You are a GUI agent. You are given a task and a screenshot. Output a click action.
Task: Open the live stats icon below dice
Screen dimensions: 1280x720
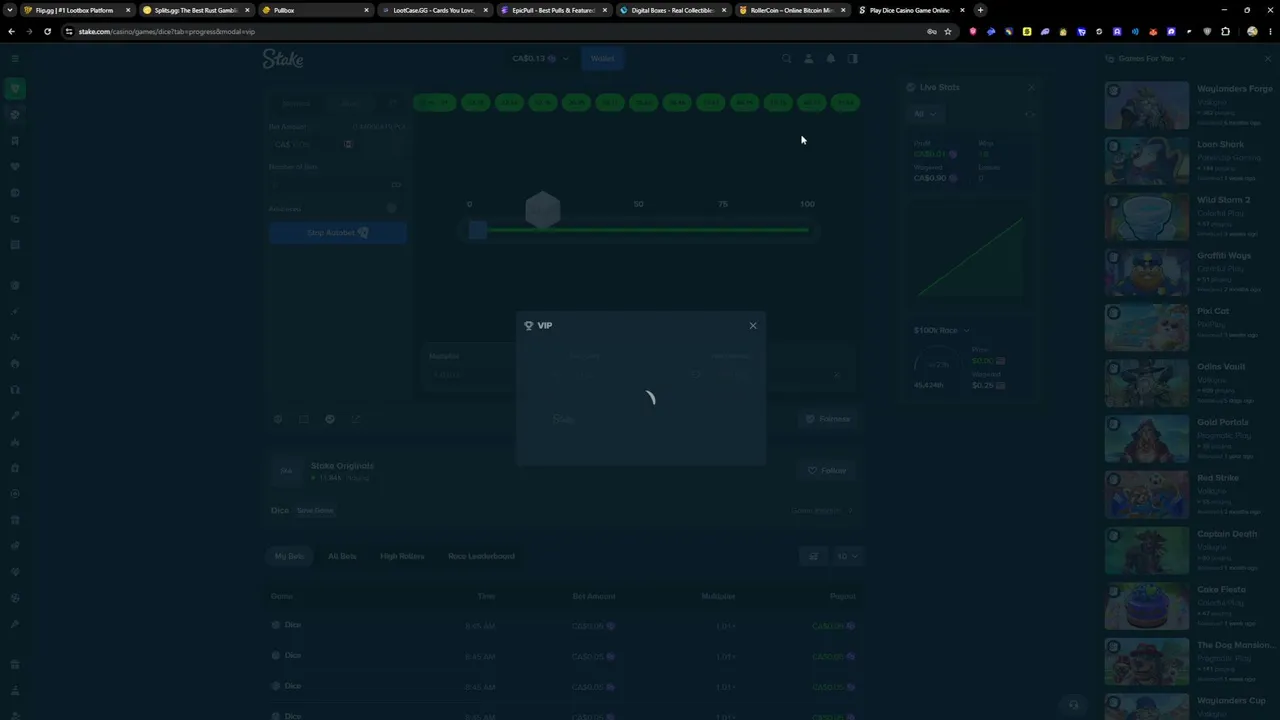coord(330,419)
